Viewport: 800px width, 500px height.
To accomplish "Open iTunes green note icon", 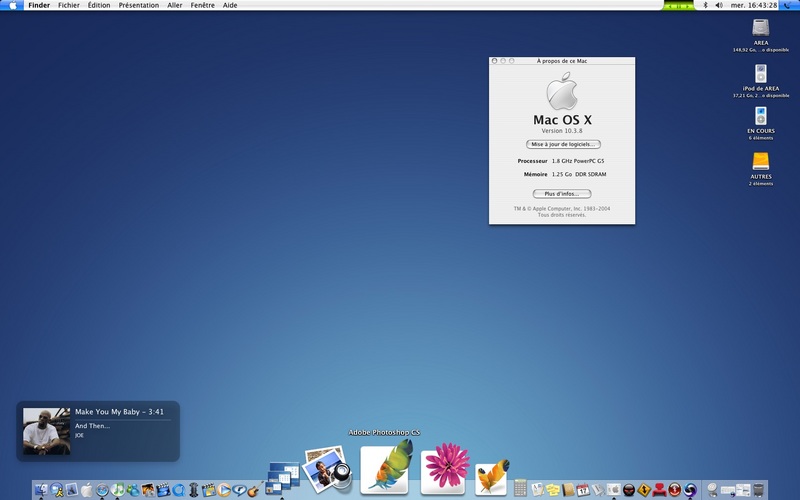I will pyautogui.click(x=117, y=490).
